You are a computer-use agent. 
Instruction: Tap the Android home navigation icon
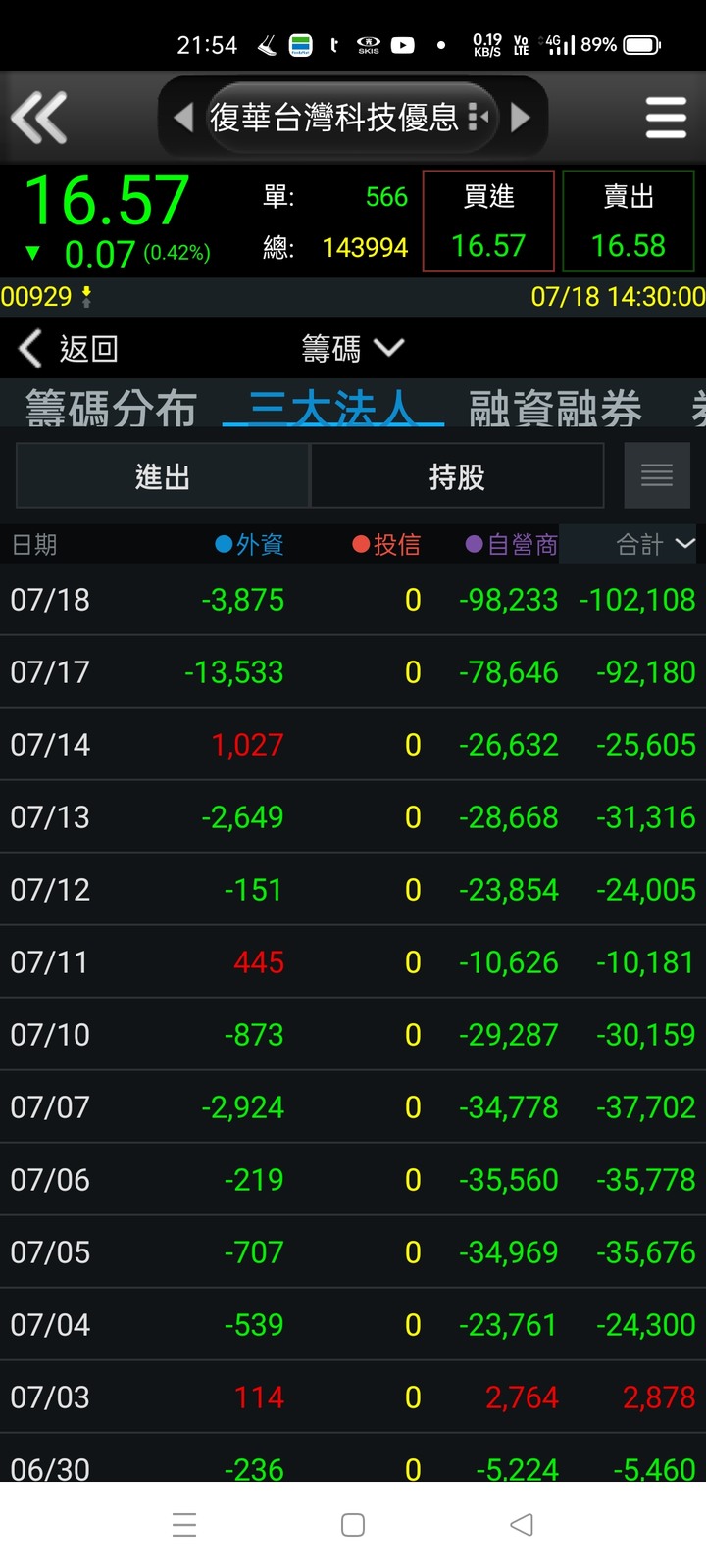pyautogui.click(x=353, y=1525)
